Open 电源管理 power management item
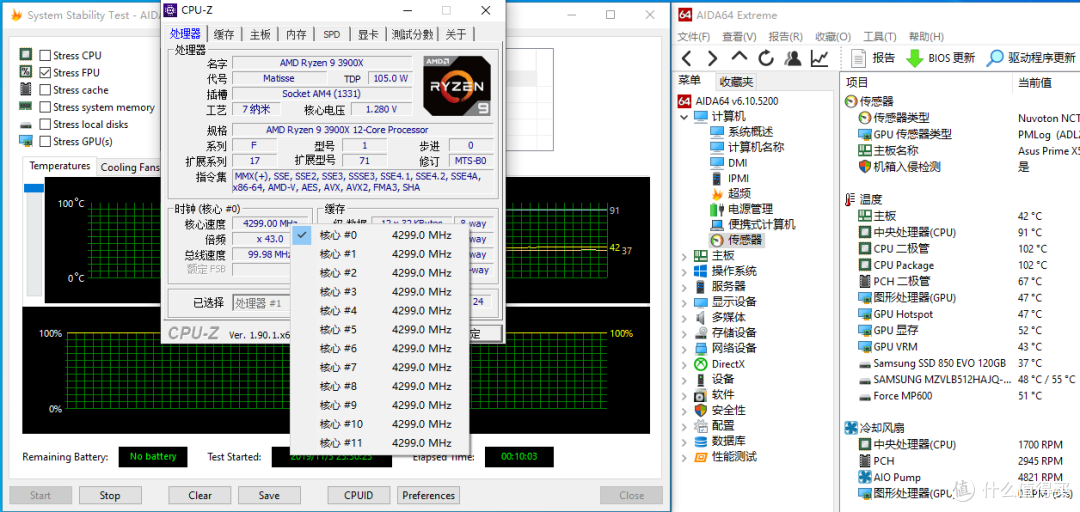This screenshot has height=512, width=1080. (741, 209)
